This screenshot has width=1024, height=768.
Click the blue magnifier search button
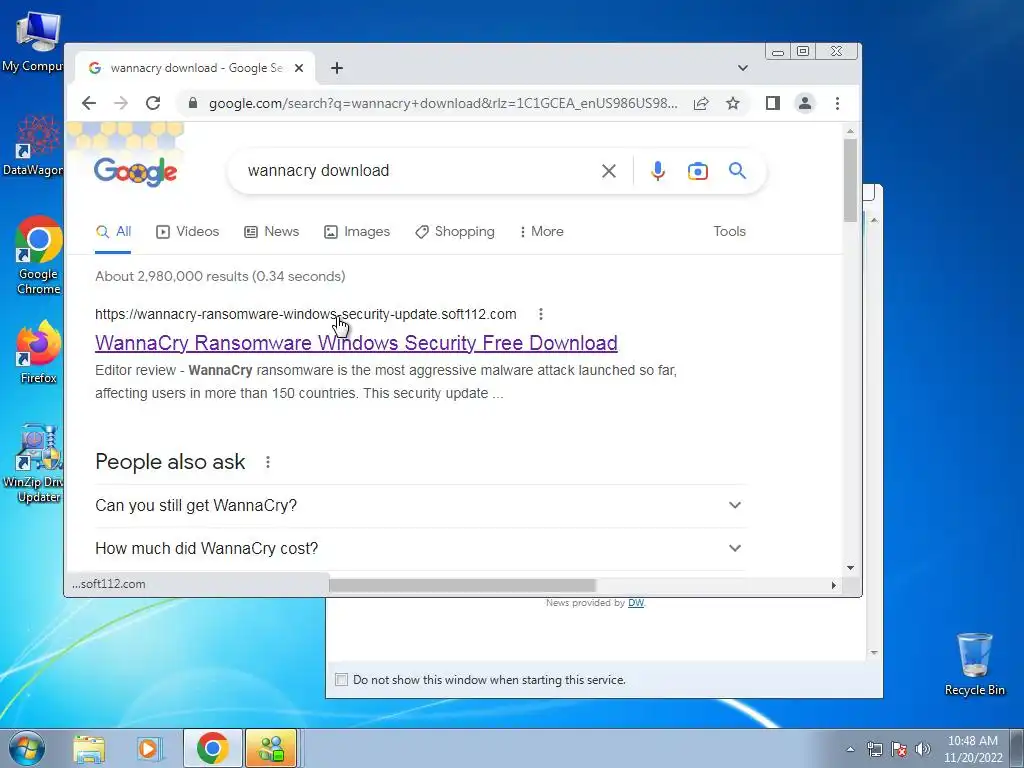click(x=737, y=171)
